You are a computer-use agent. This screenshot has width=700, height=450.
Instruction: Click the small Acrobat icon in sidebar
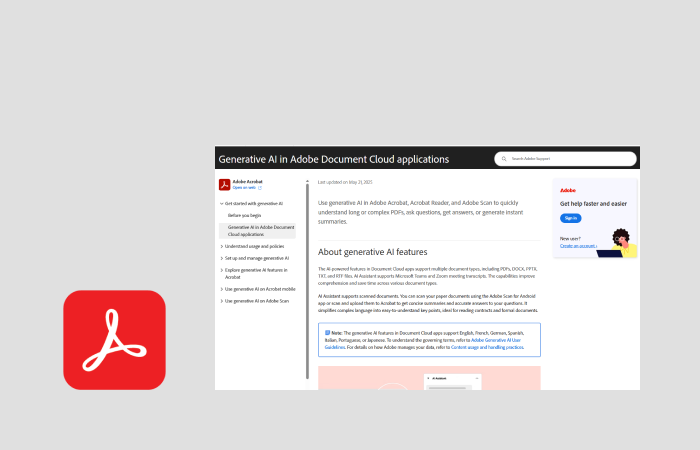coord(224,184)
